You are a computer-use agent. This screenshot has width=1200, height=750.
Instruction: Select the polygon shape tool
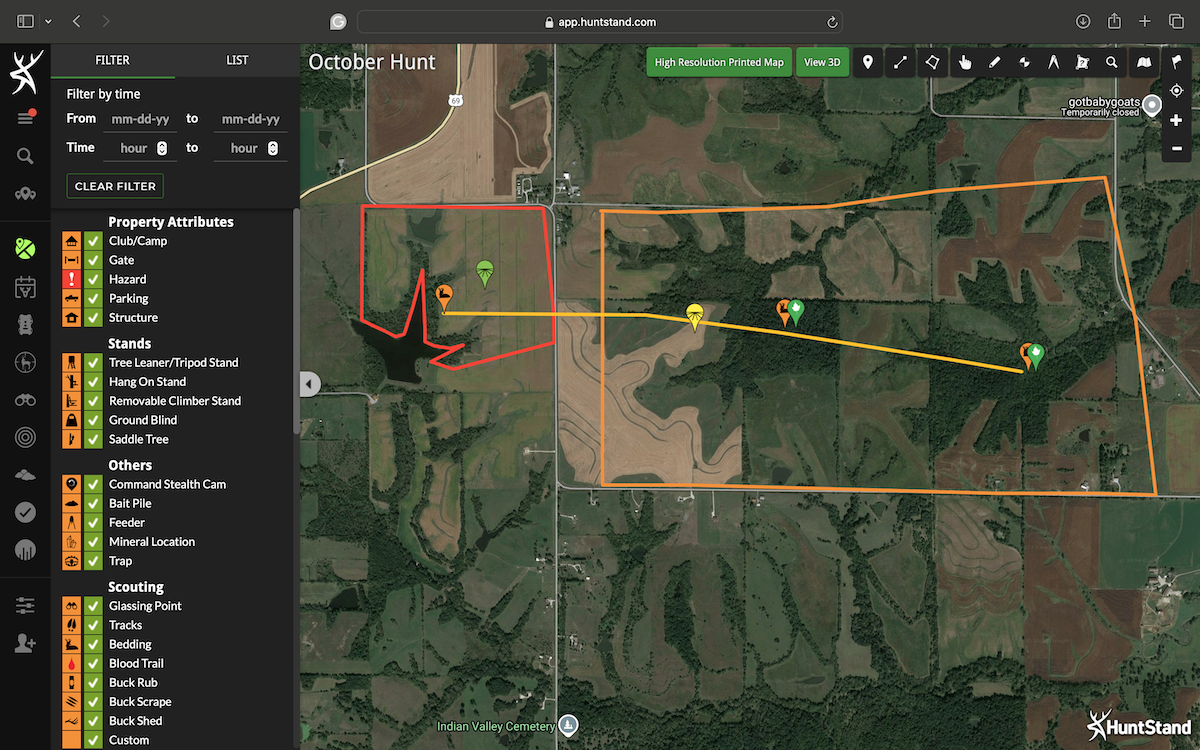932,62
